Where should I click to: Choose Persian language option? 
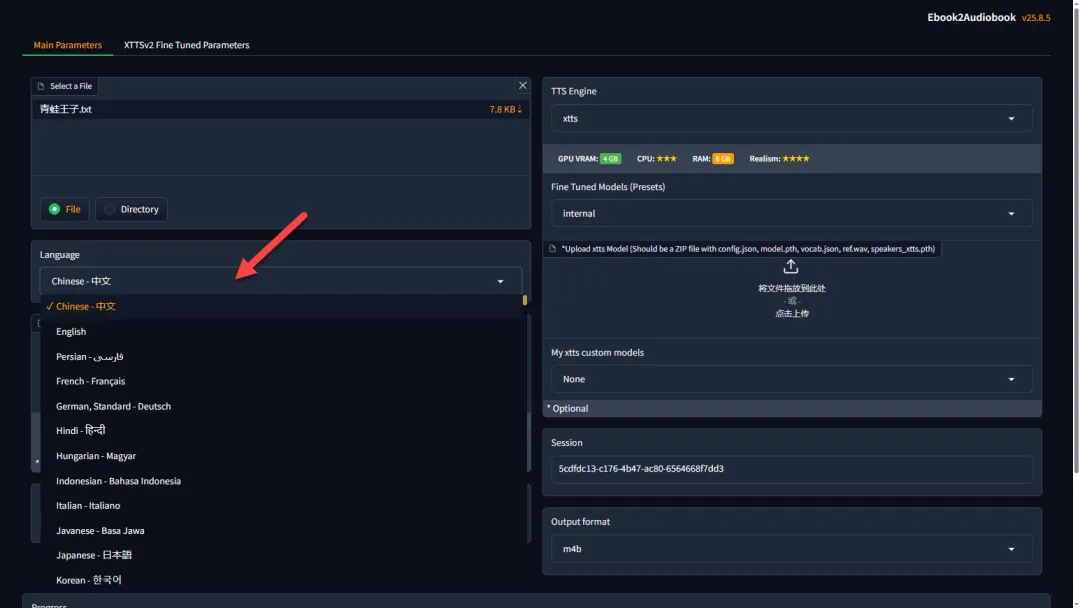pyautogui.click(x=282, y=356)
